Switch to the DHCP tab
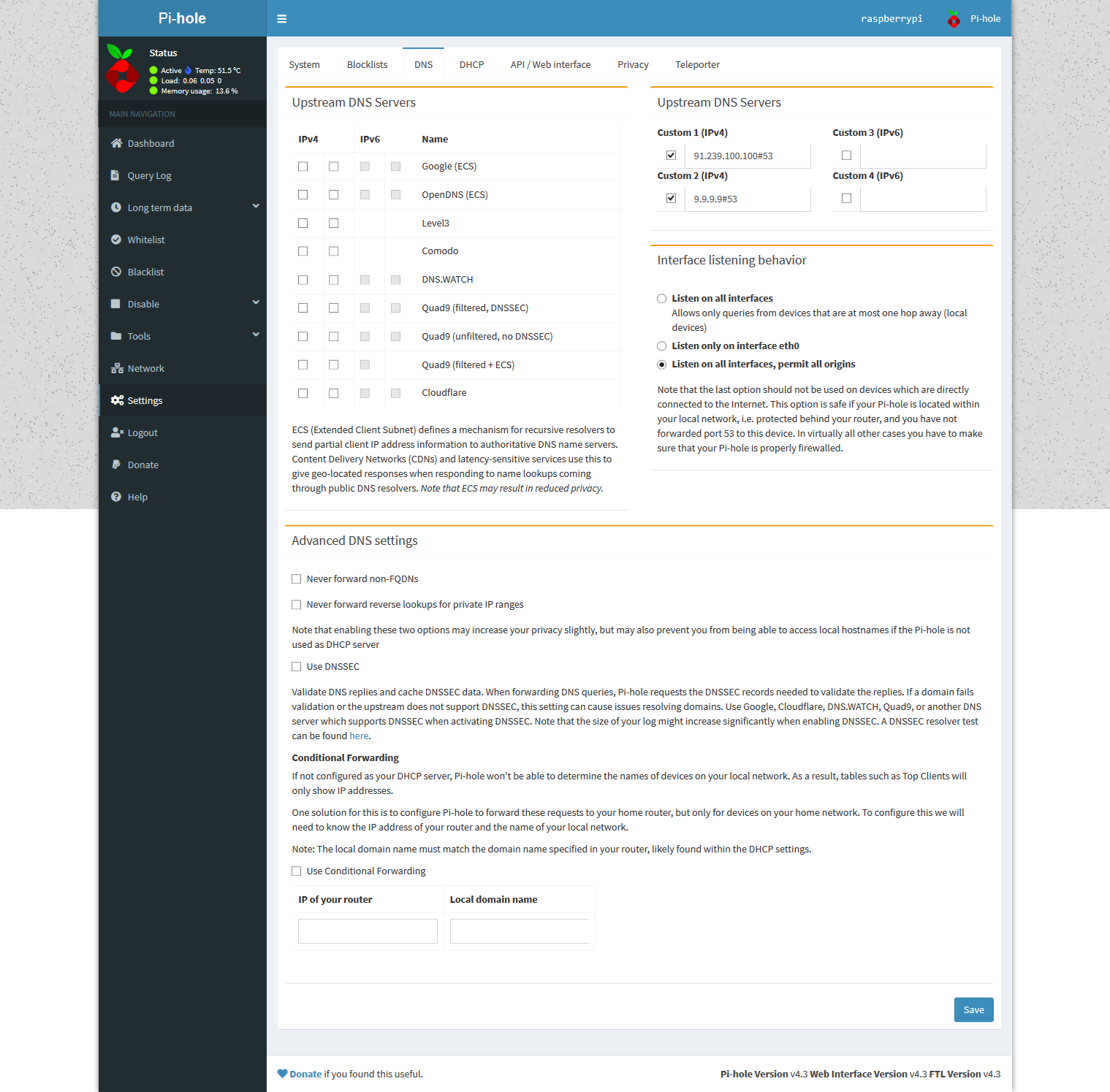The width and height of the screenshot is (1110, 1092). click(471, 64)
